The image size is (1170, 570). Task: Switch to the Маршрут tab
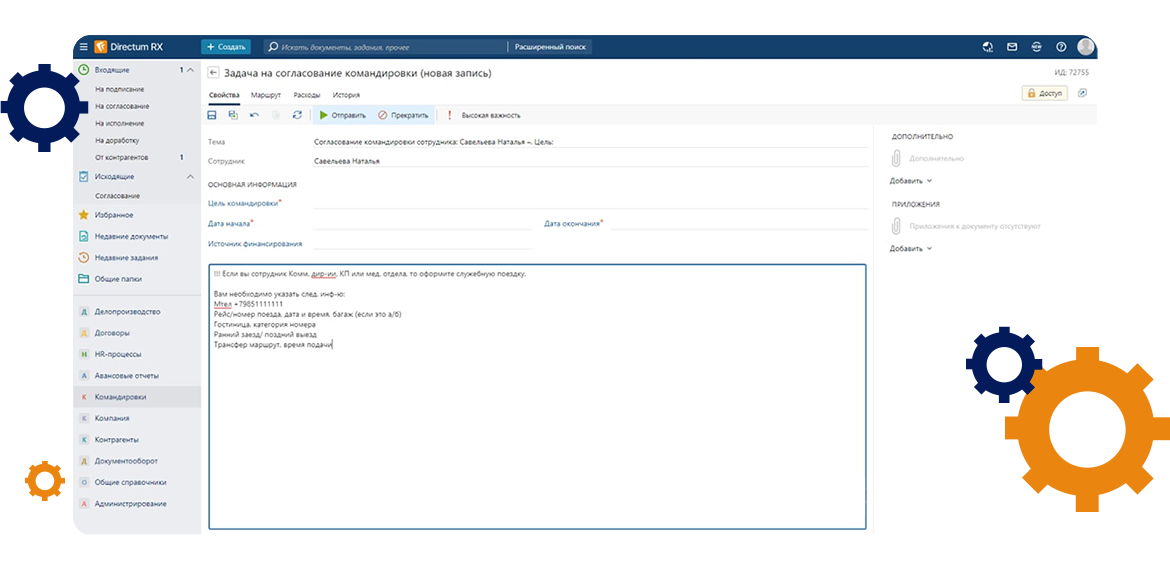point(266,95)
